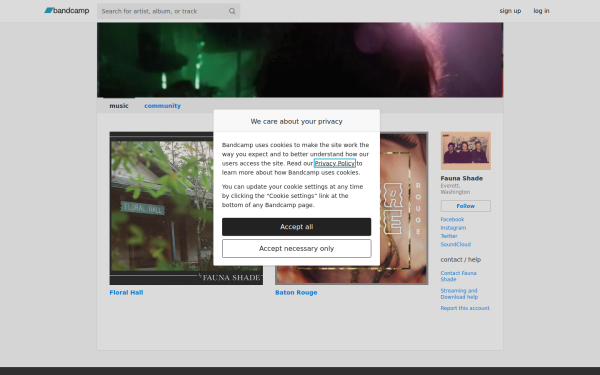
Task: Click the 'We care about your privacy' heading
Action: 297,121
